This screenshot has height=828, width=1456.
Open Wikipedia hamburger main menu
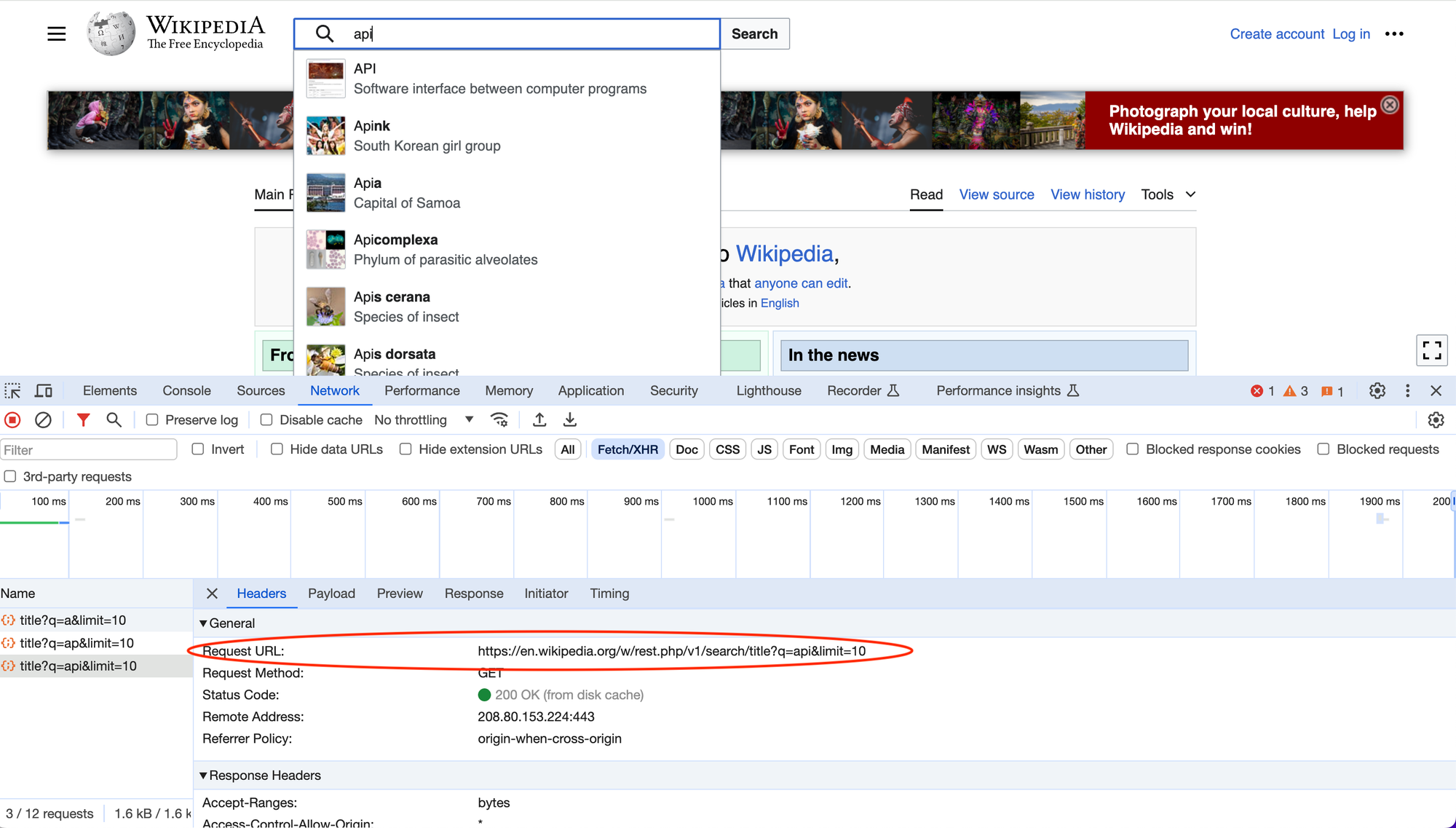pyautogui.click(x=56, y=34)
